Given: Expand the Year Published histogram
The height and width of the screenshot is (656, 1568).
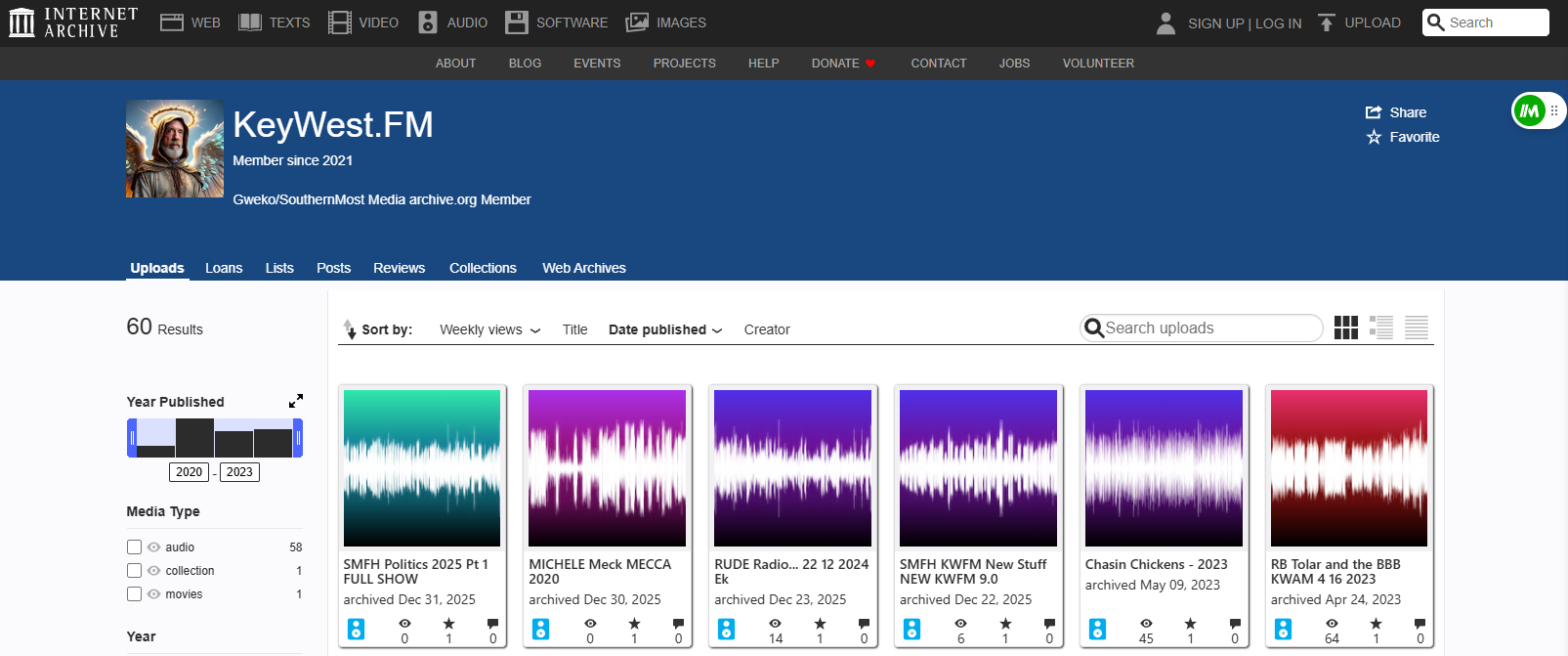Looking at the screenshot, I should pos(295,401).
